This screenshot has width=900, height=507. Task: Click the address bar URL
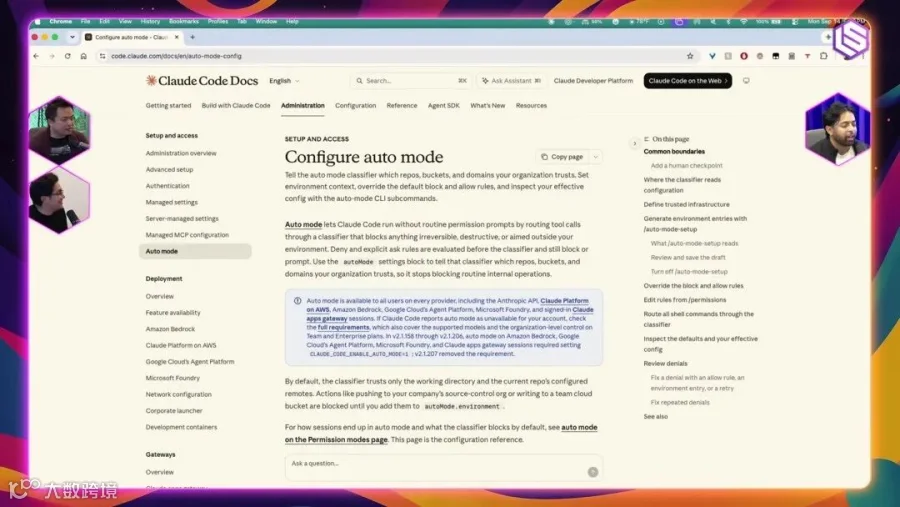tap(176, 56)
